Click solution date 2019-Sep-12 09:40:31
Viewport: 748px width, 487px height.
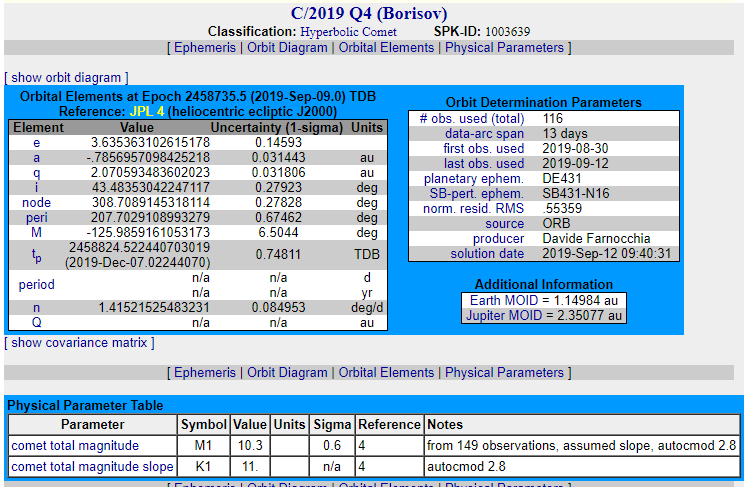click(x=606, y=253)
